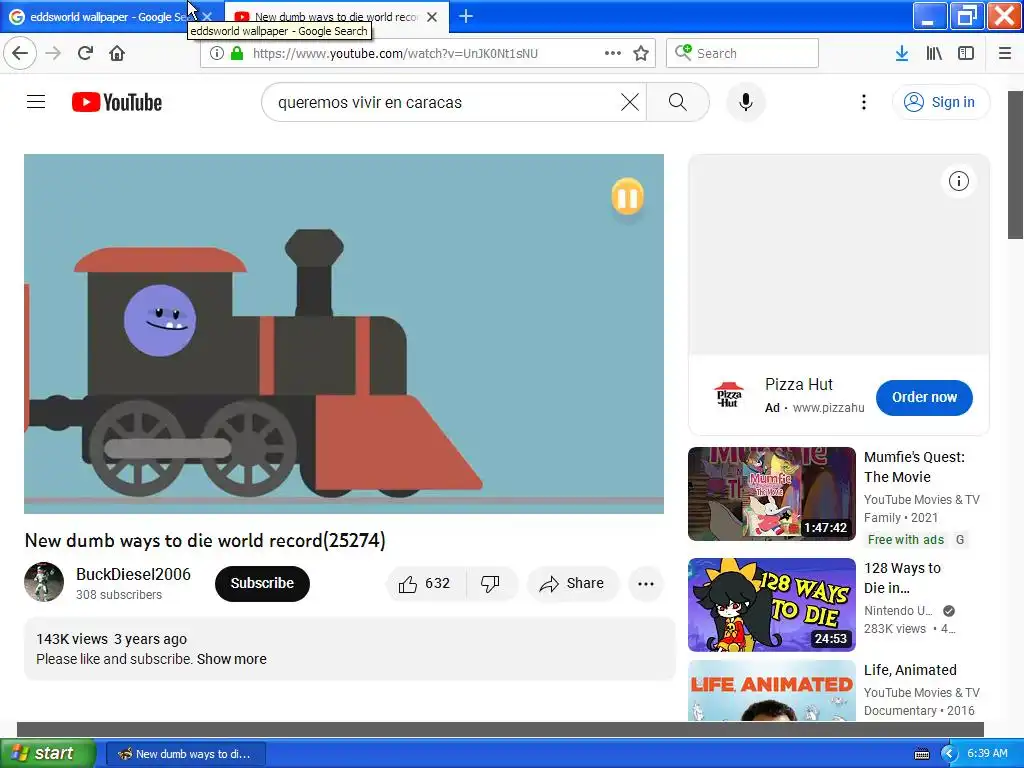This screenshot has height=768, width=1024.
Task: Click the browser Search field
Action: pos(742,53)
